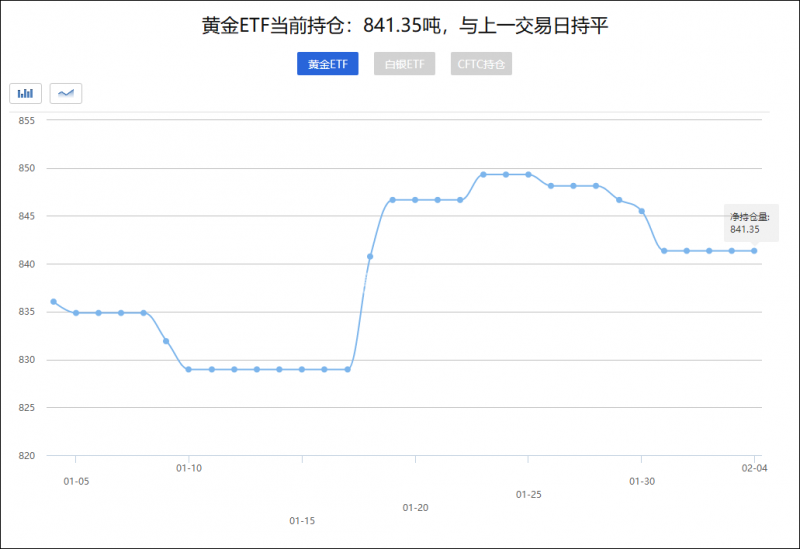Click the data point on 840 rise

click(370, 256)
